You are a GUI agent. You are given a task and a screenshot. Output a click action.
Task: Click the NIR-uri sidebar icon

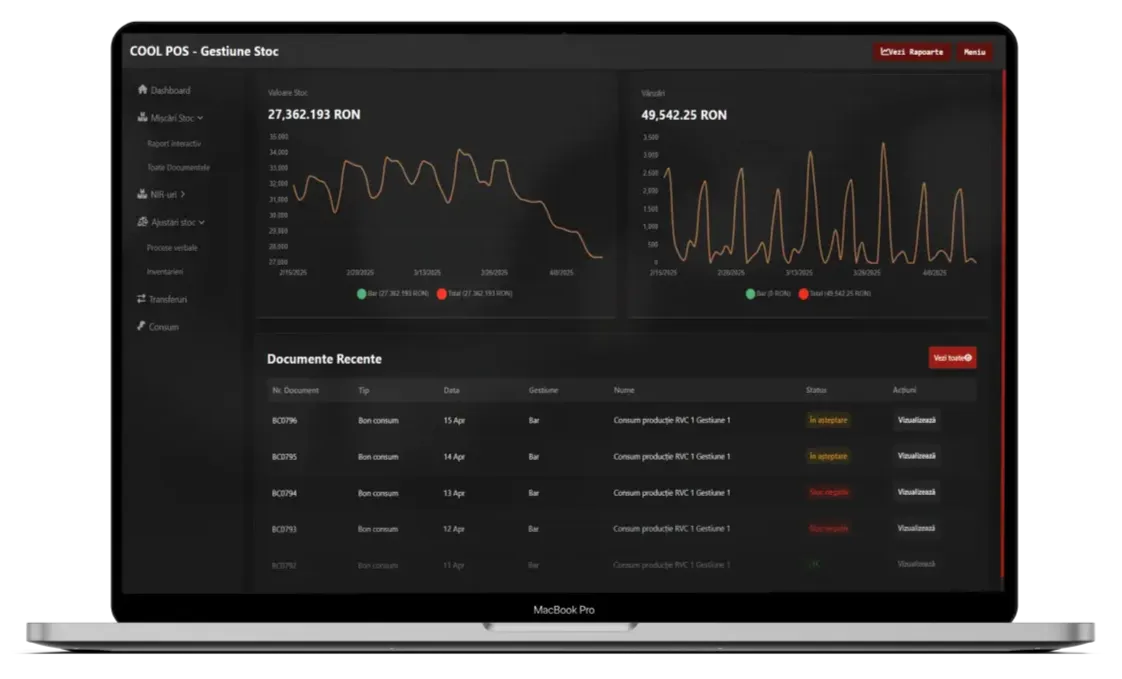coord(142,194)
